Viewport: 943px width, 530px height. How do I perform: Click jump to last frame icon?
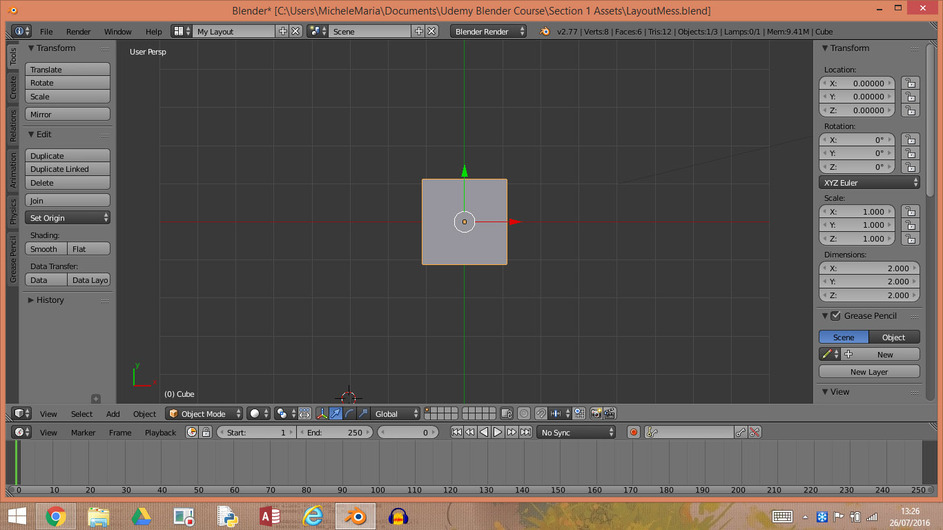[x=525, y=433]
